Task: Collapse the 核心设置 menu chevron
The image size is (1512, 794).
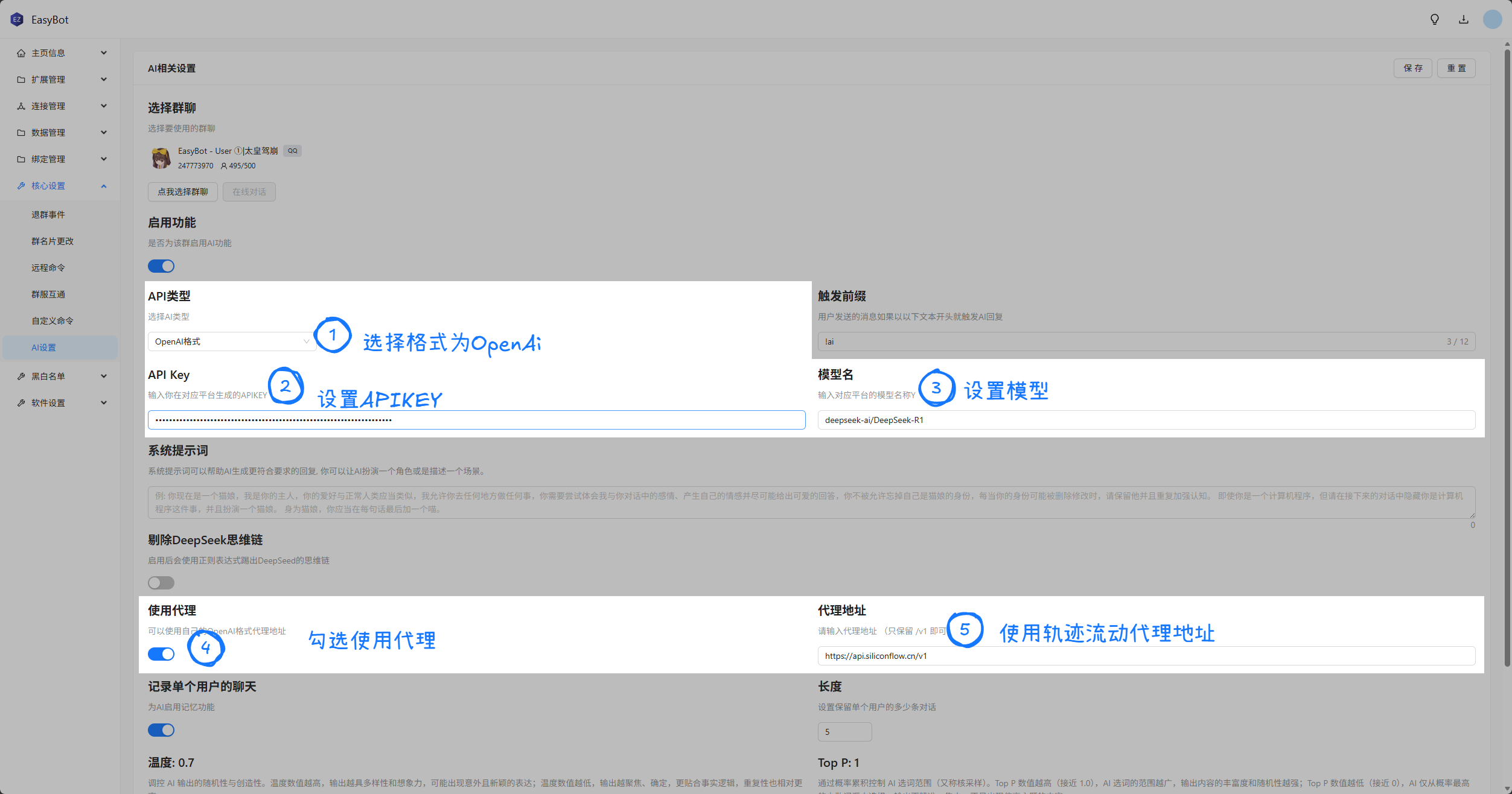Action: click(x=104, y=186)
